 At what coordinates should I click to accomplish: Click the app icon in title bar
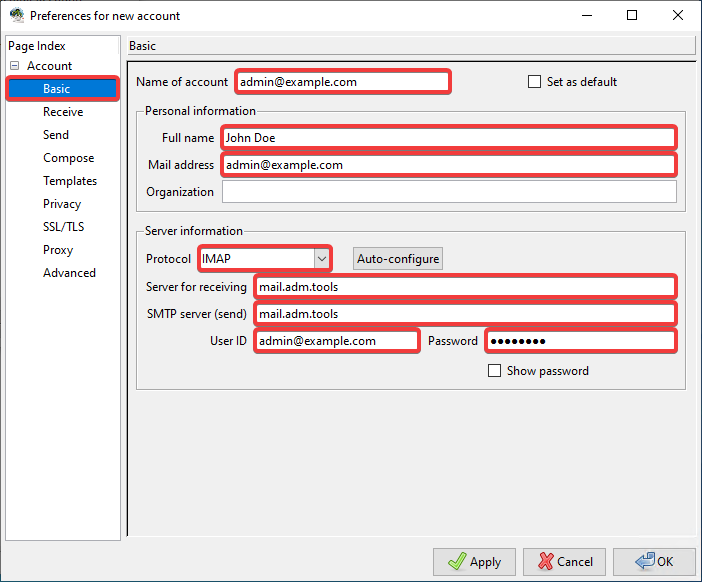16,16
